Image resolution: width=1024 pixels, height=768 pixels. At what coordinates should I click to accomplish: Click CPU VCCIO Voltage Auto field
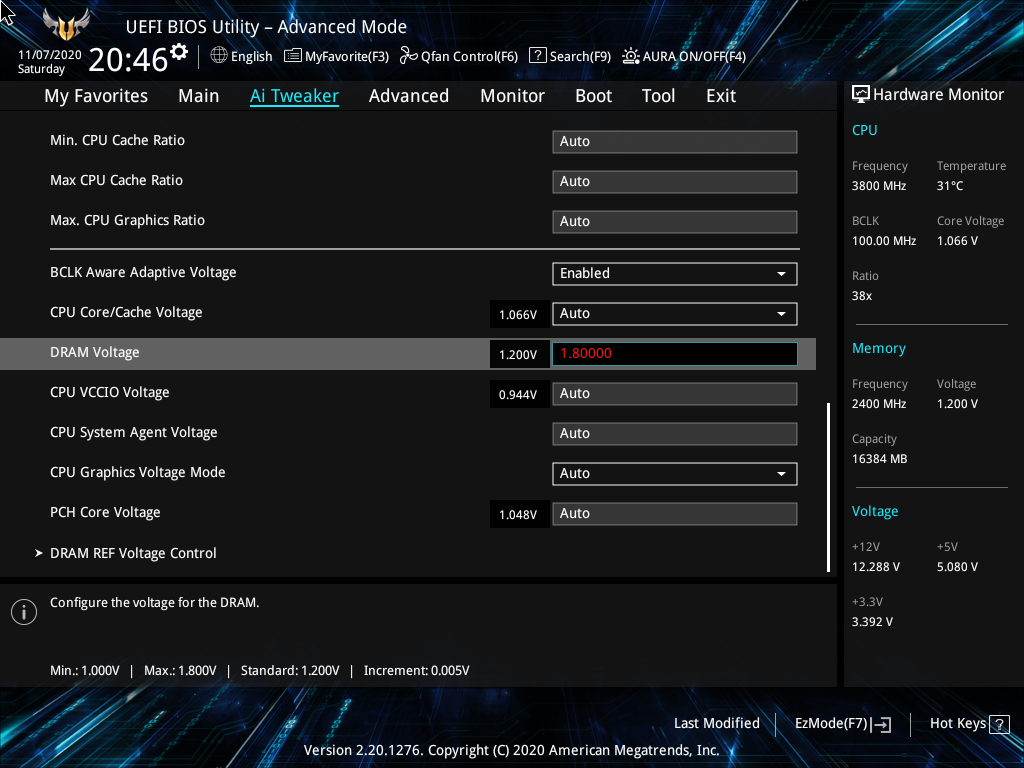pos(675,394)
